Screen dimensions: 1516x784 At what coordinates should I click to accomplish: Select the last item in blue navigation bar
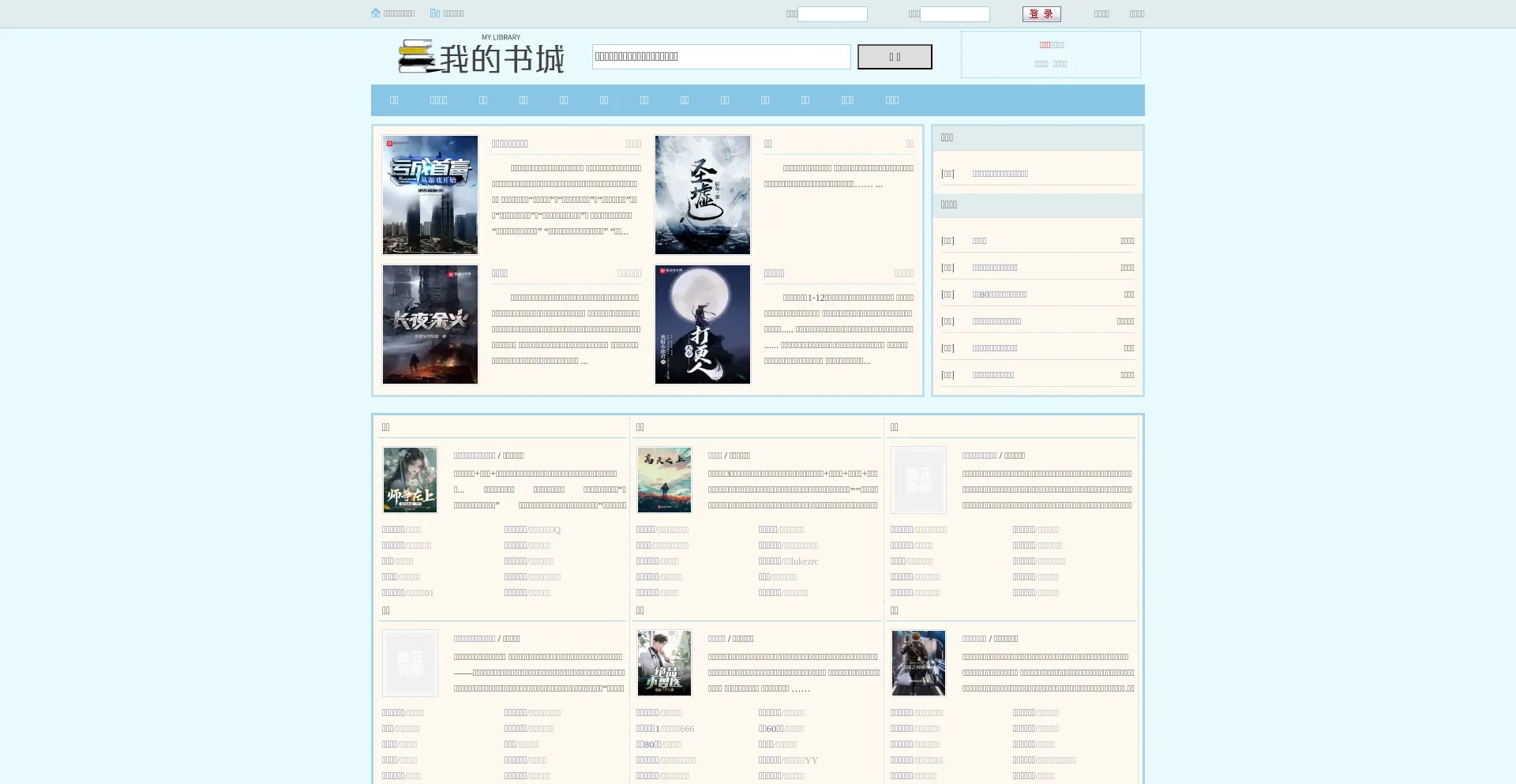point(892,100)
